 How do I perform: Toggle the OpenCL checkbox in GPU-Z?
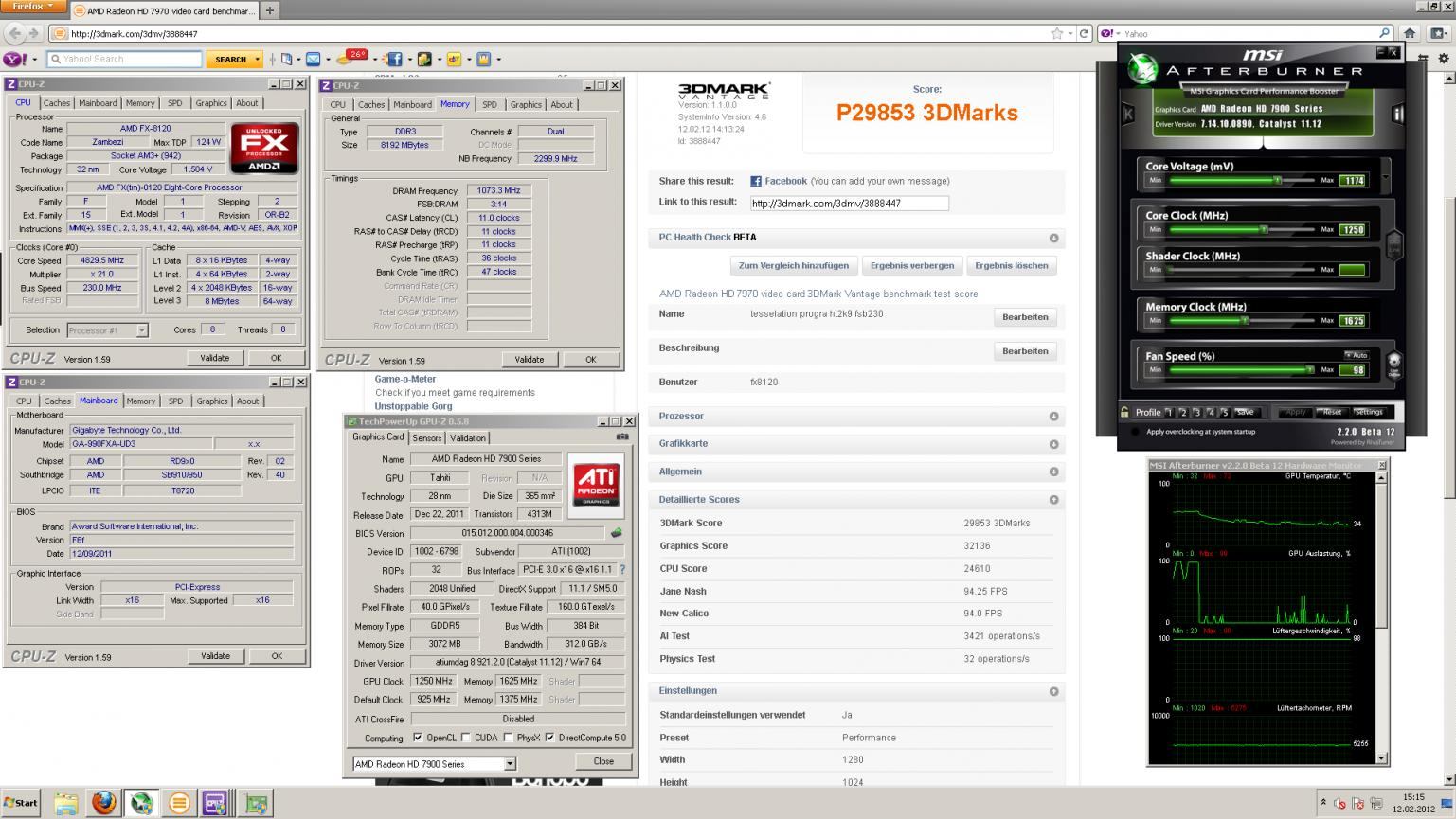point(418,738)
